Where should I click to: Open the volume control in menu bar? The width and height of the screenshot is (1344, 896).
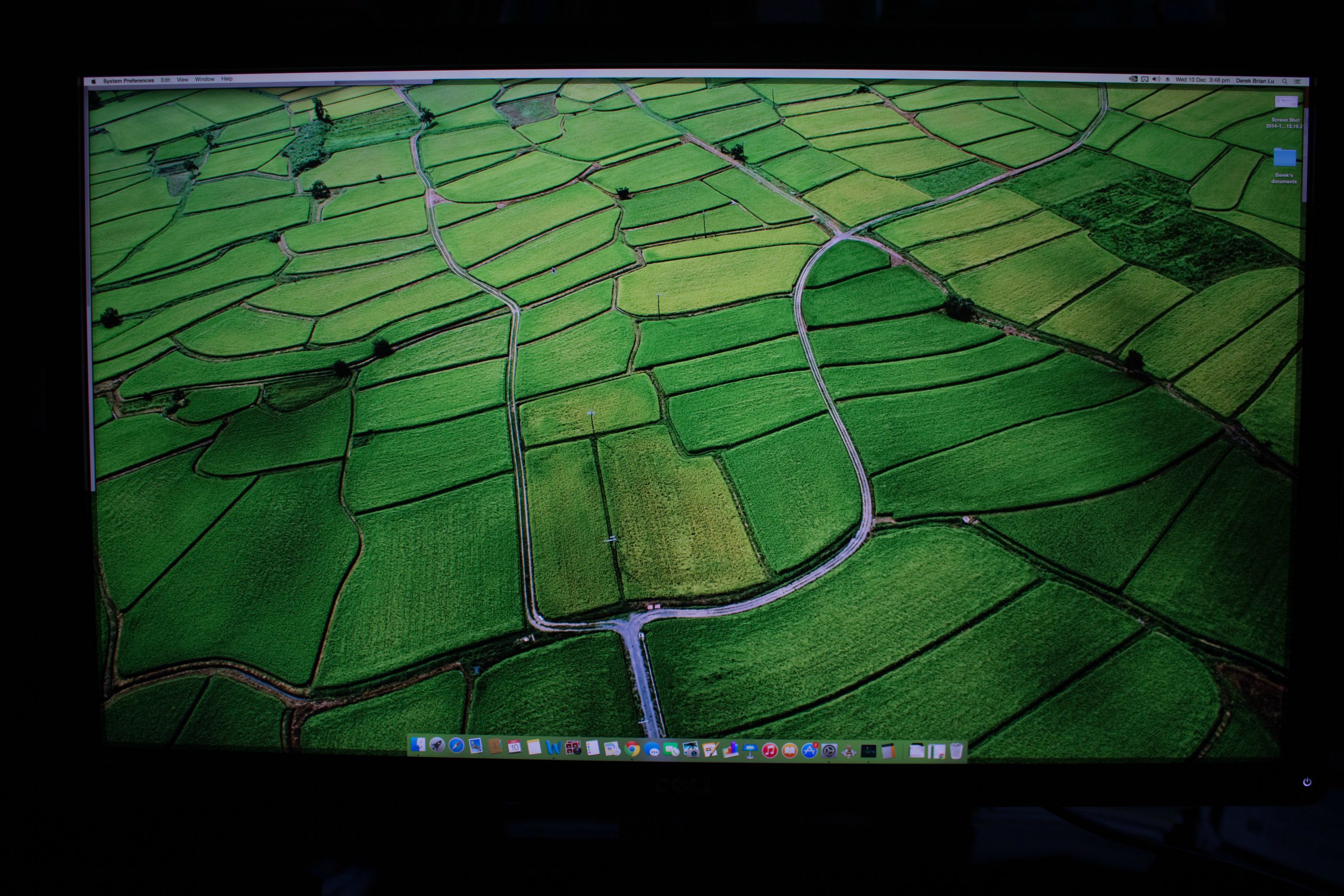click(x=1156, y=80)
